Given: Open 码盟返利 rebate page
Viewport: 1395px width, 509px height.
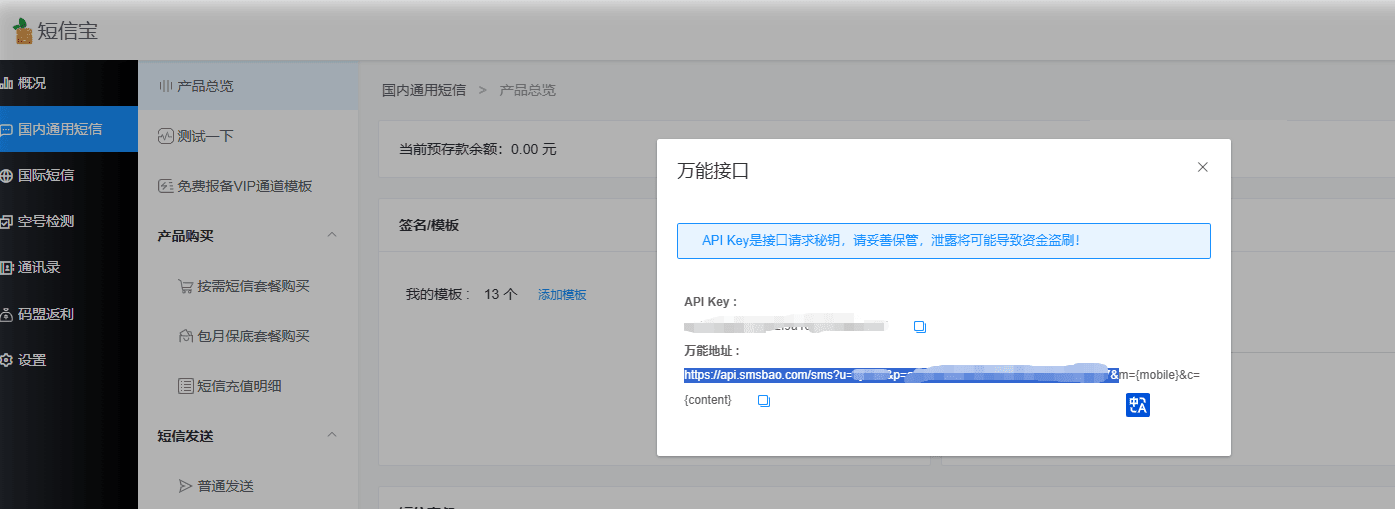Looking at the screenshot, I should click(x=44, y=314).
